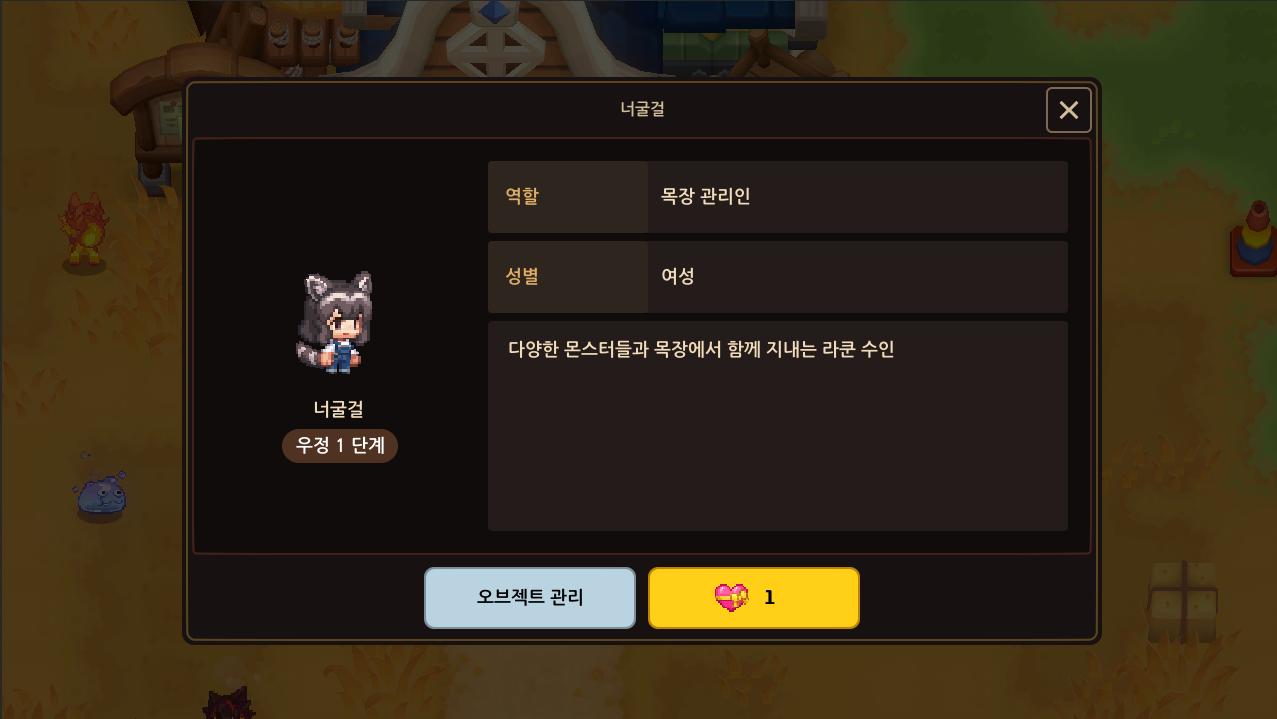Image resolution: width=1277 pixels, height=719 pixels.
Task: Click the 성별 label field
Action: [568, 277]
